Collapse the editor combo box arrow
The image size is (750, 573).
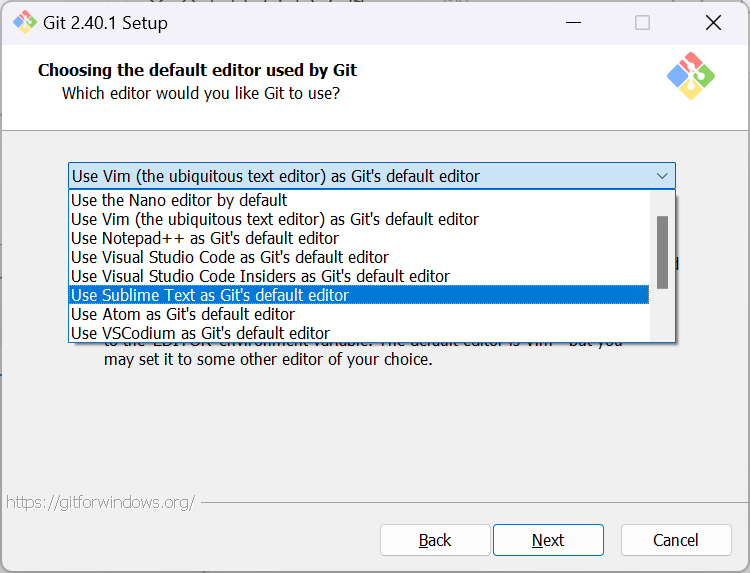coord(662,176)
